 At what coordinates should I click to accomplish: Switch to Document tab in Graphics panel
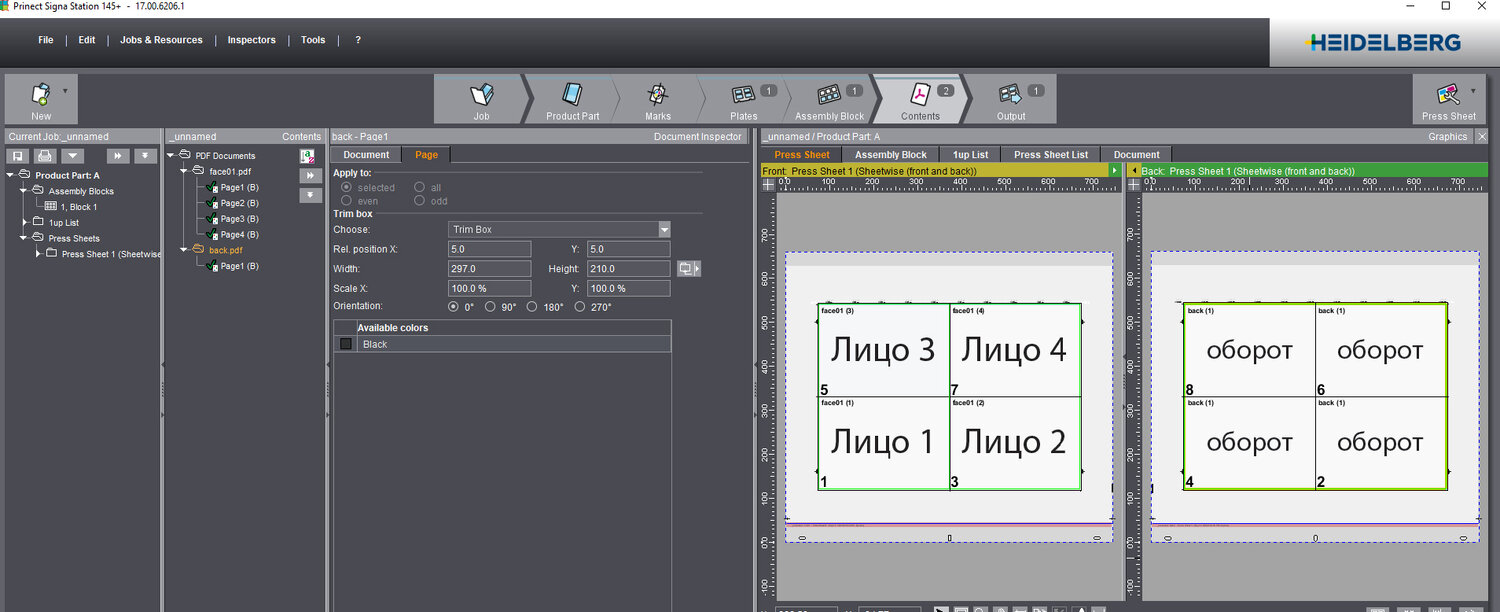(x=1137, y=155)
